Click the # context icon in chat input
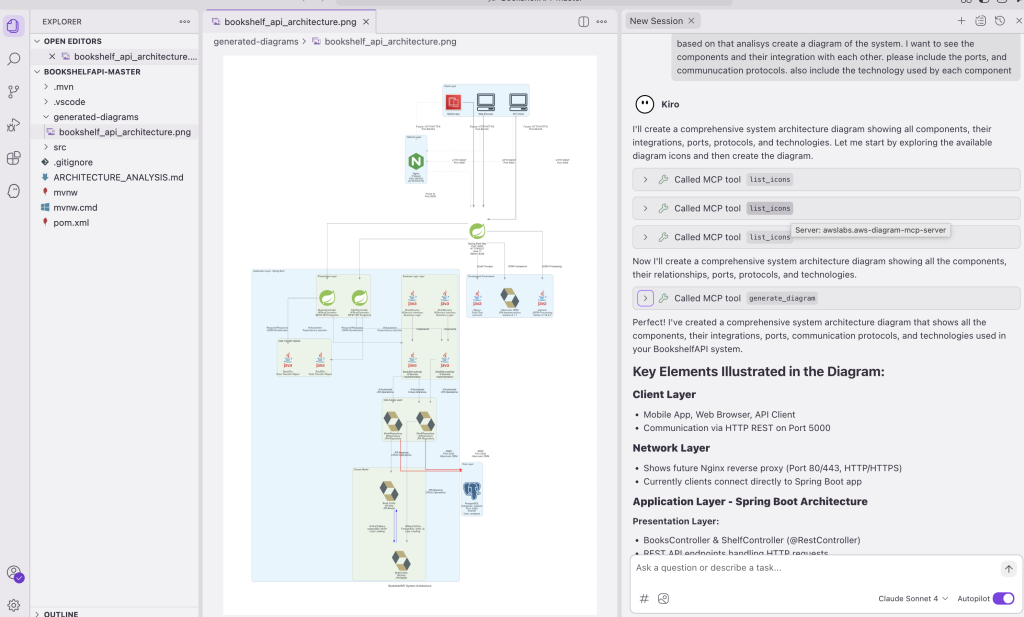The width and height of the screenshot is (1024, 617). point(643,598)
